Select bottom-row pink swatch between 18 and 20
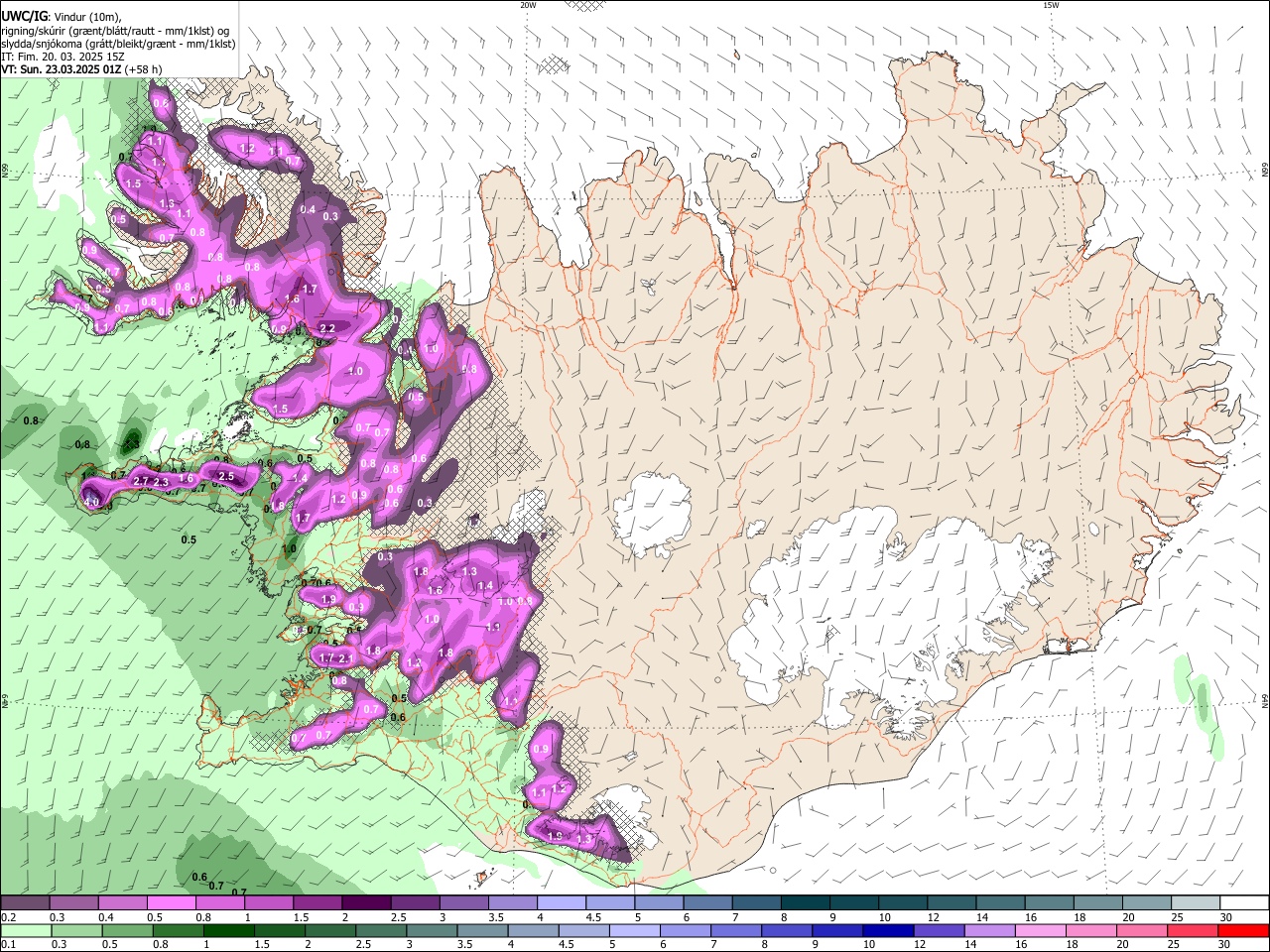This screenshot has height=952, width=1270. point(1091,931)
